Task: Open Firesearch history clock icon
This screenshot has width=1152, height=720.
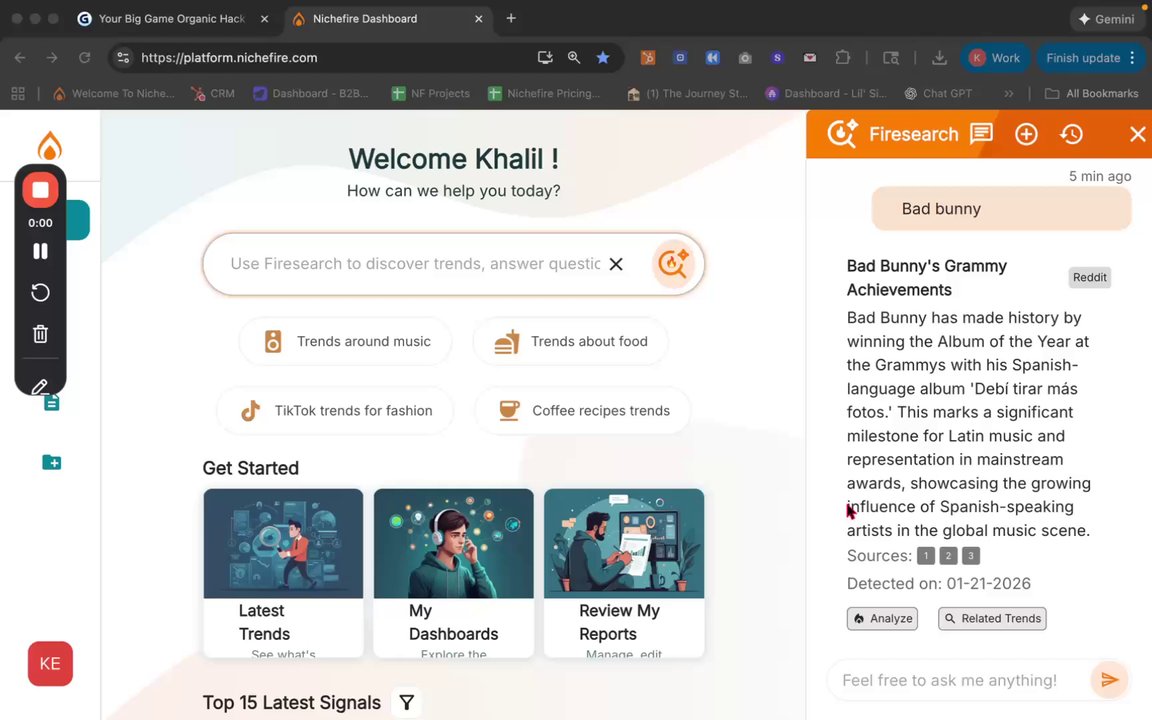Action: click(x=1071, y=134)
